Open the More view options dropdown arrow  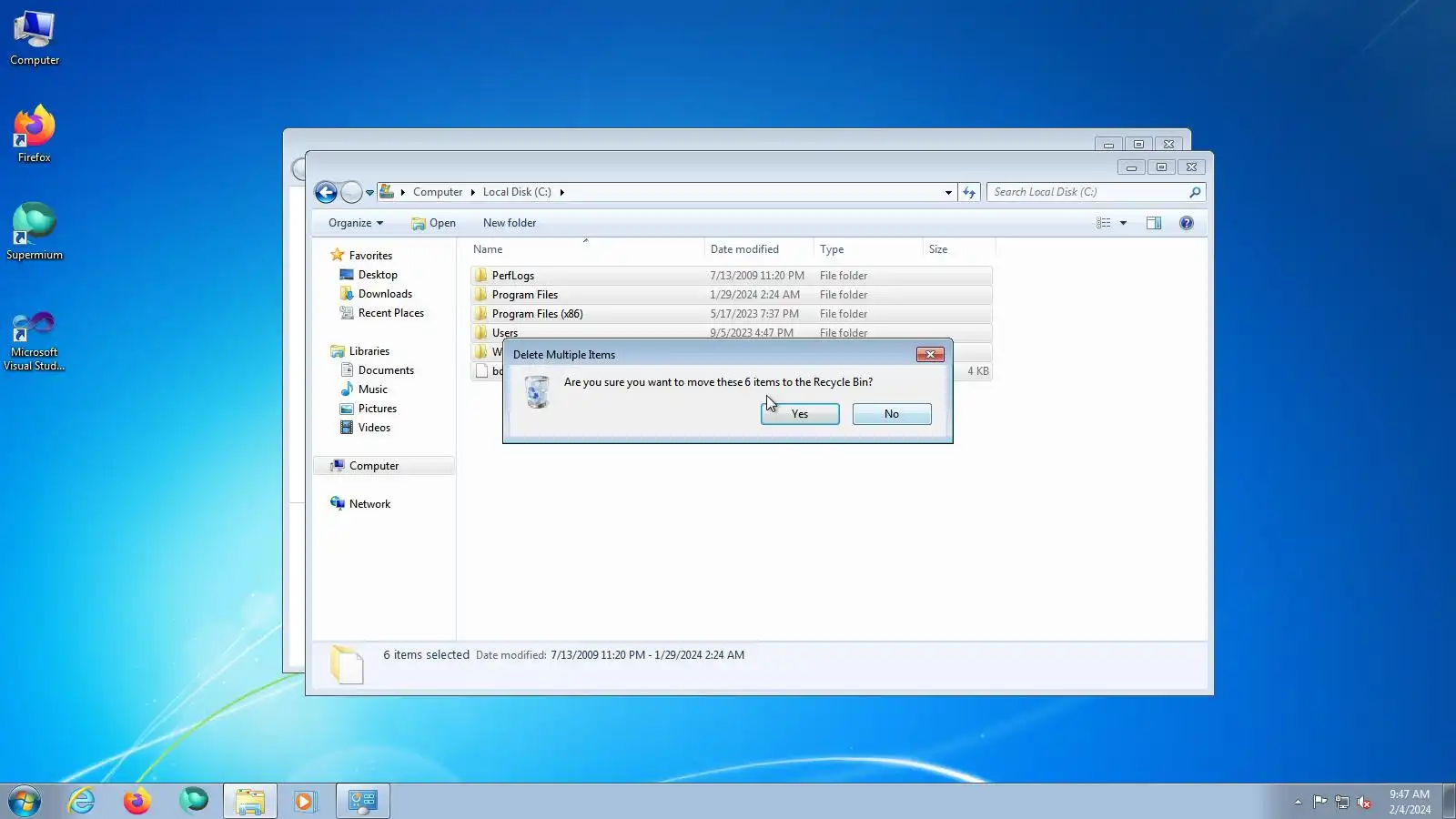[1123, 223]
